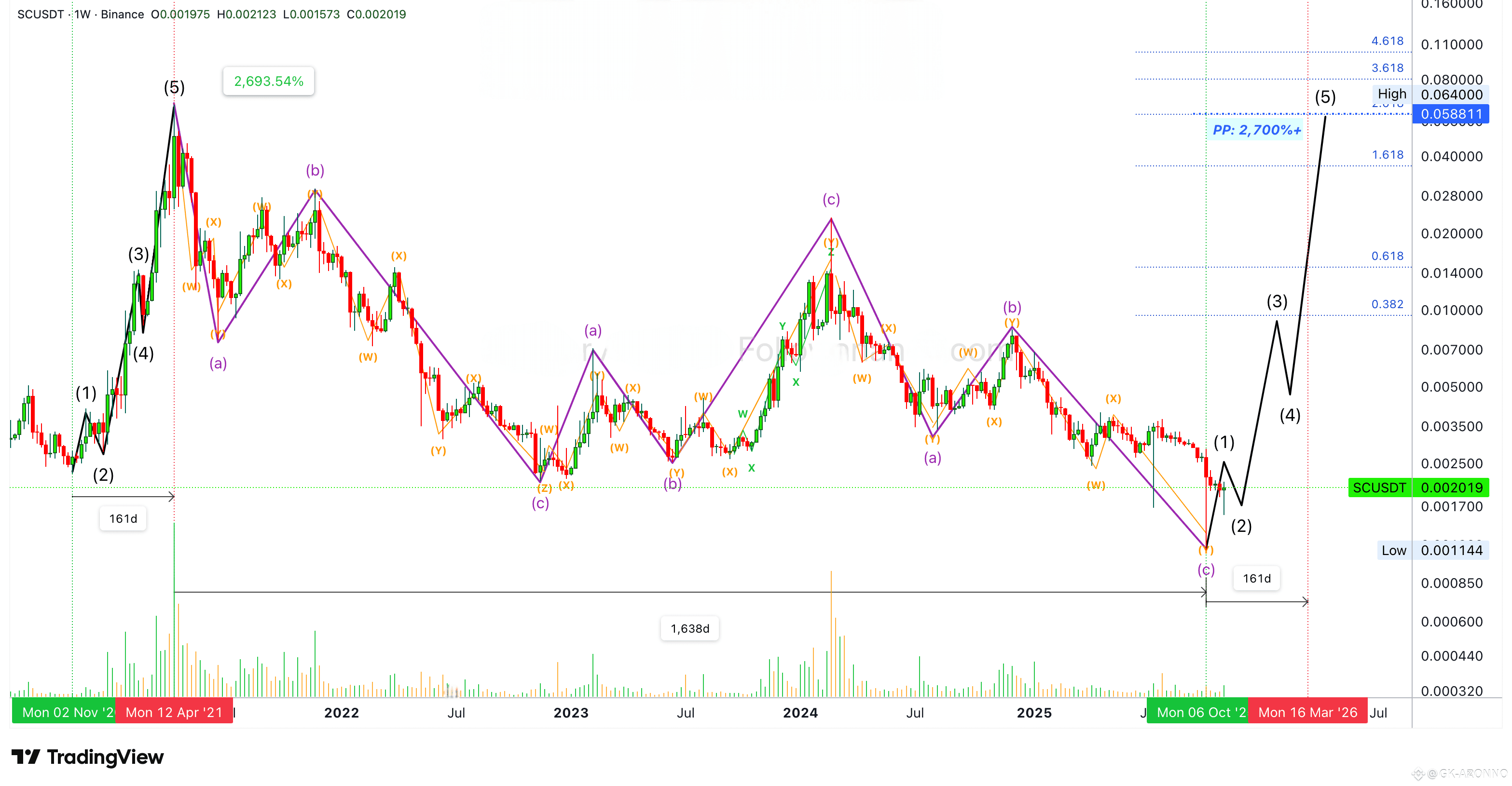Select the 0.382 Fibonacci level label
The width and height of the screenshot is (1512, 786).
(1387, 304)
